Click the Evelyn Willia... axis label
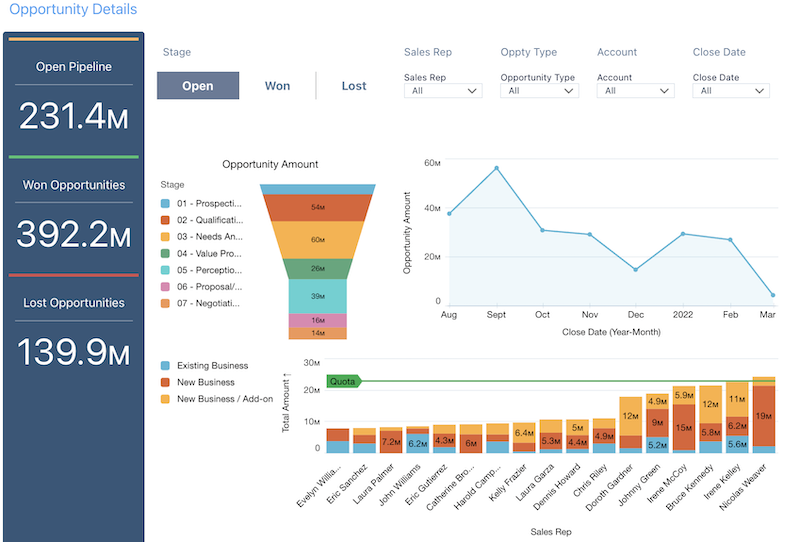Screen dimensions: 800x542 click(x=318, y=486)
